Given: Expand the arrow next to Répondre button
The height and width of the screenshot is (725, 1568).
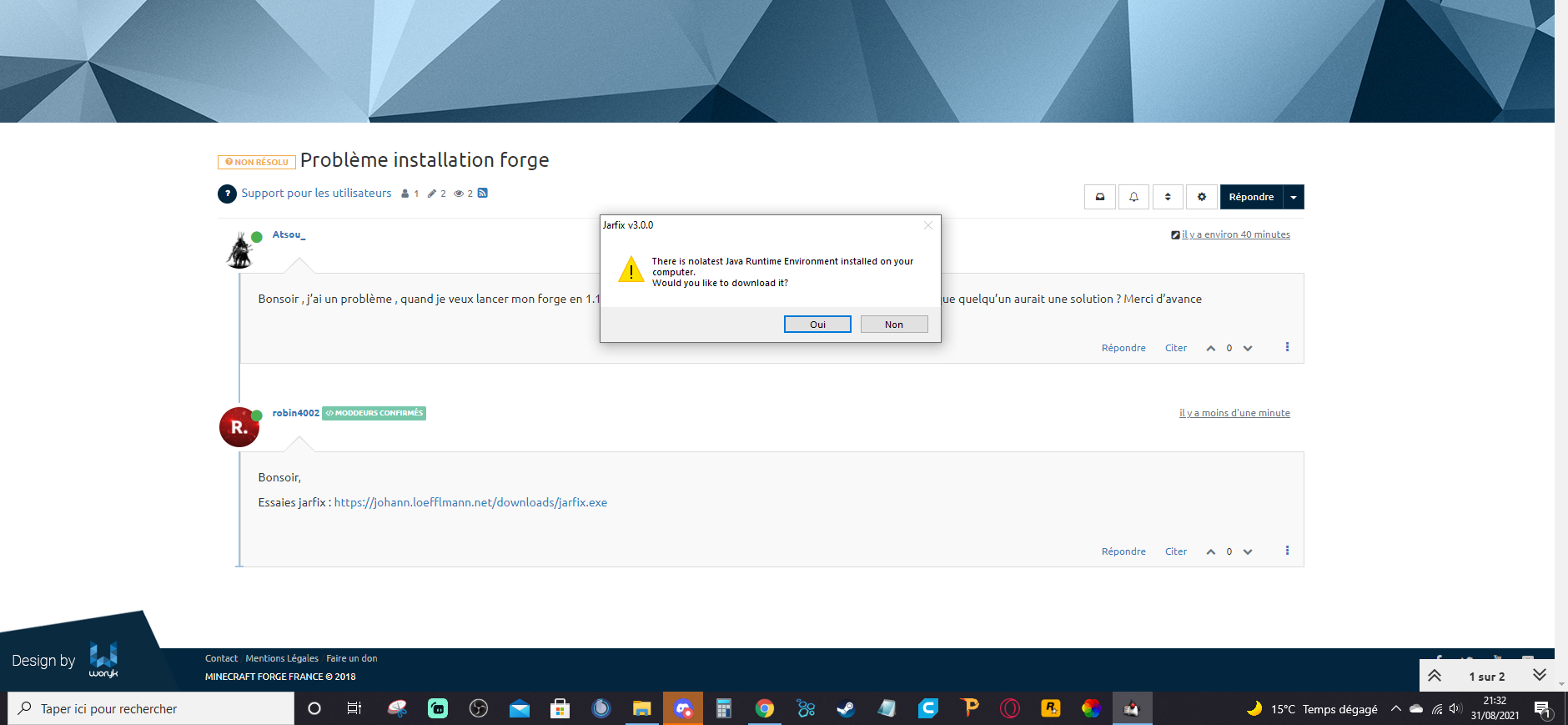Looking at the screenshot, I should (1294, 197).
